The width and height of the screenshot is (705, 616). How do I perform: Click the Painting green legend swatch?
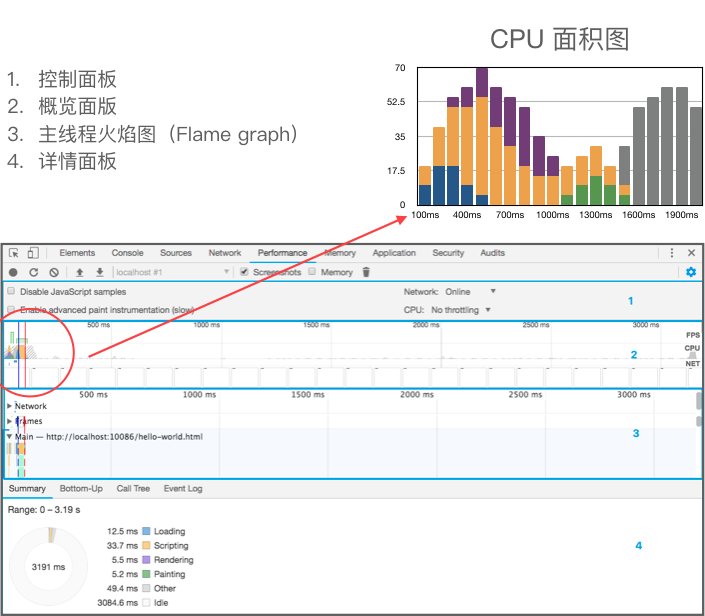click(x=146, y=574)
